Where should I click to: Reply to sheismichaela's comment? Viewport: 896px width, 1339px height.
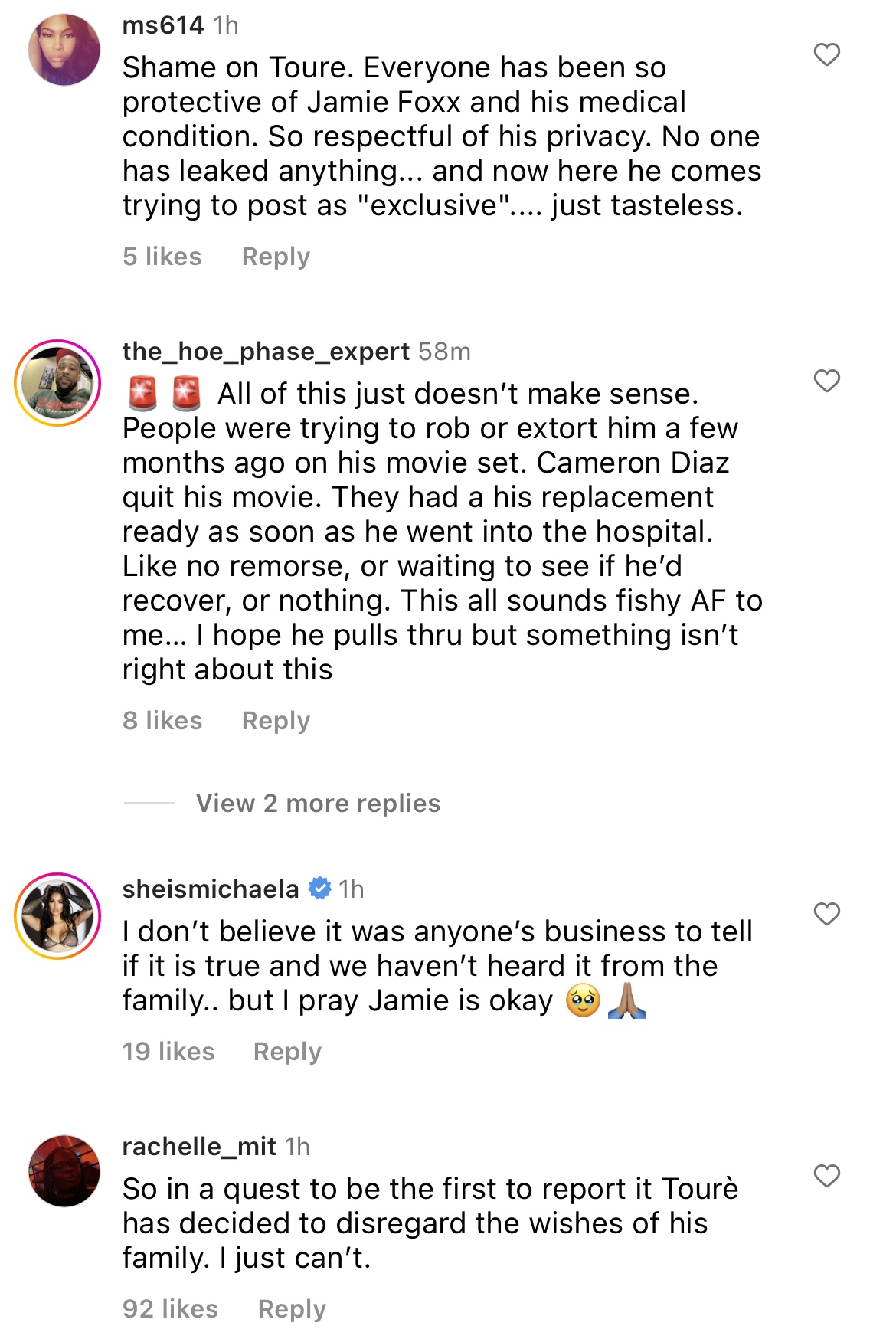(287, 1052)
